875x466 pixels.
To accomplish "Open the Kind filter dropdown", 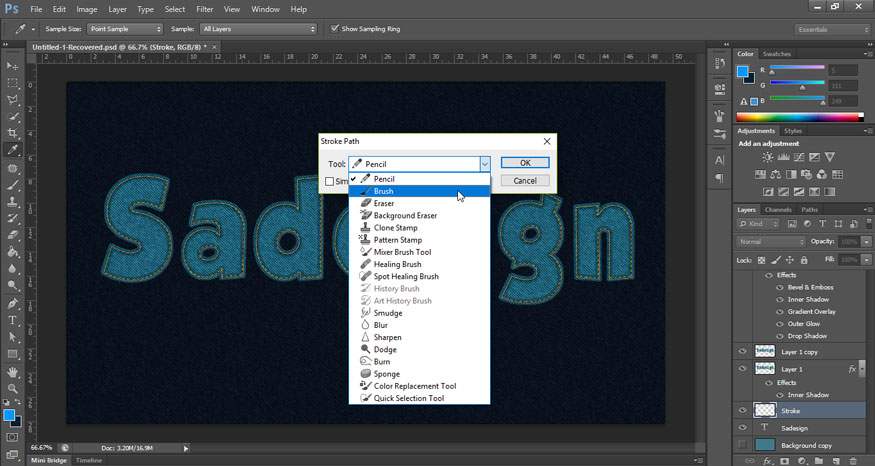I will pos(758,224).
